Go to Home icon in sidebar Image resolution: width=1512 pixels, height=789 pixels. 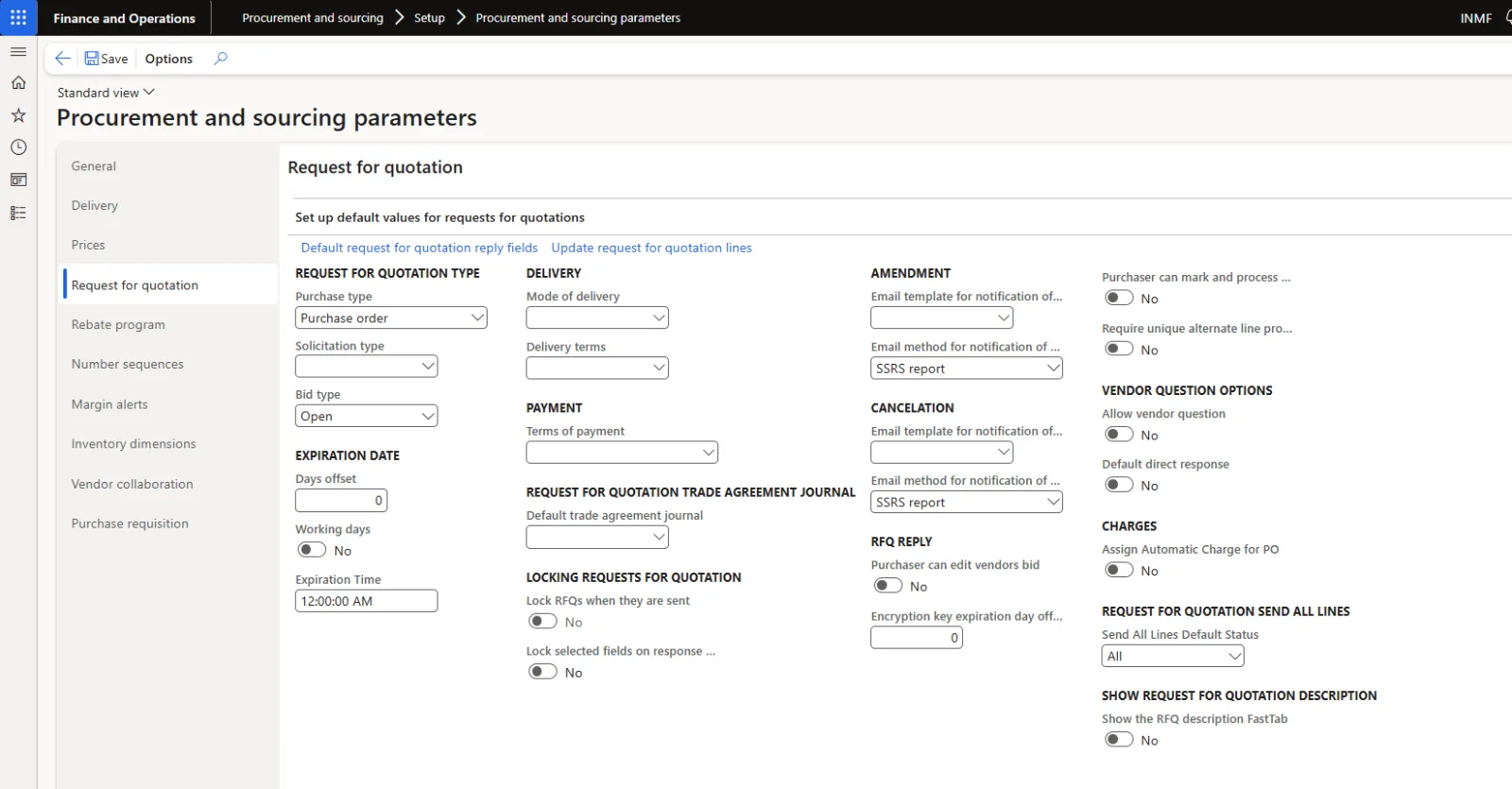18,83
